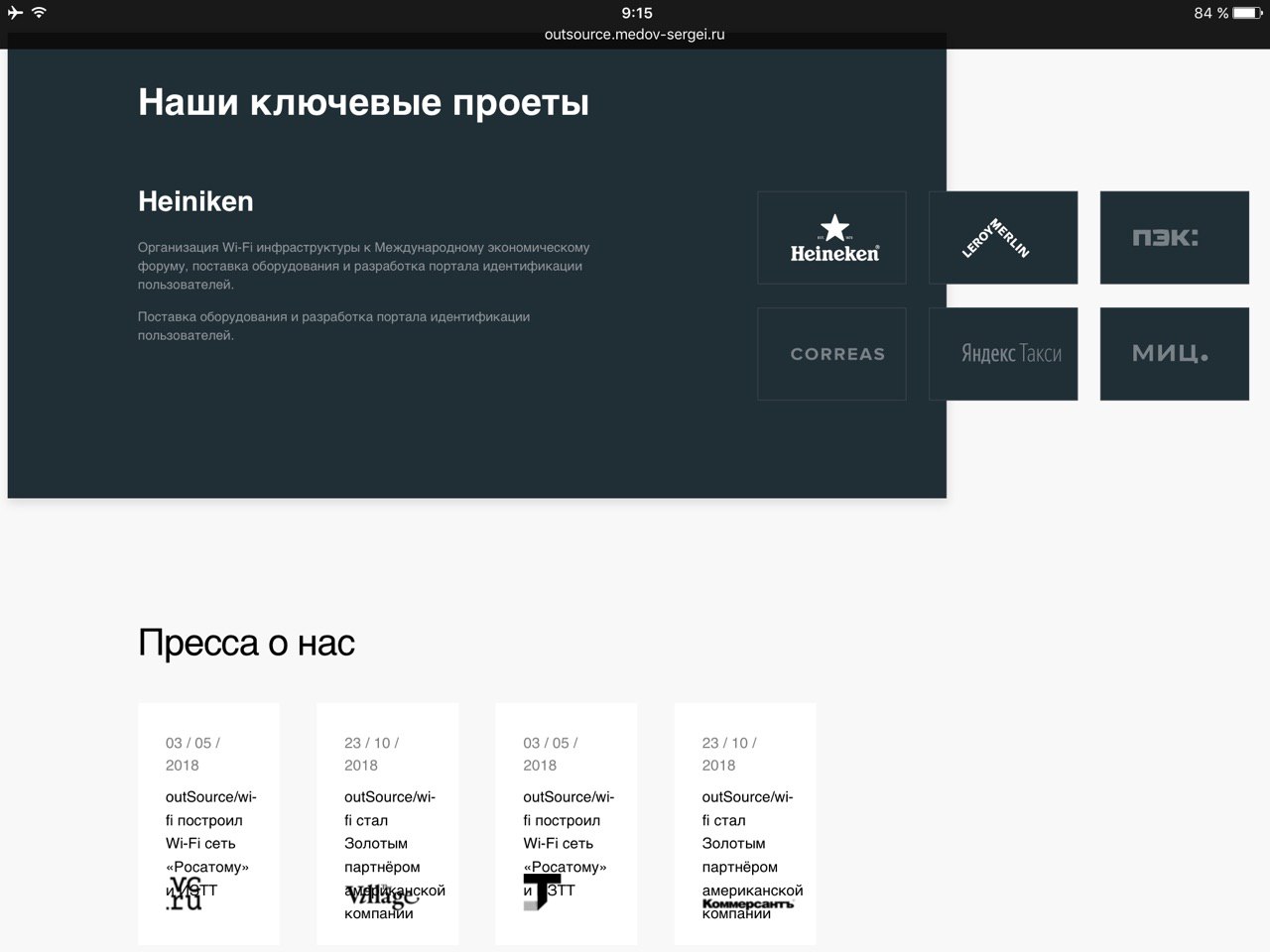
Task: Tap the airplane mode status icon
Action: coord(14,13)
